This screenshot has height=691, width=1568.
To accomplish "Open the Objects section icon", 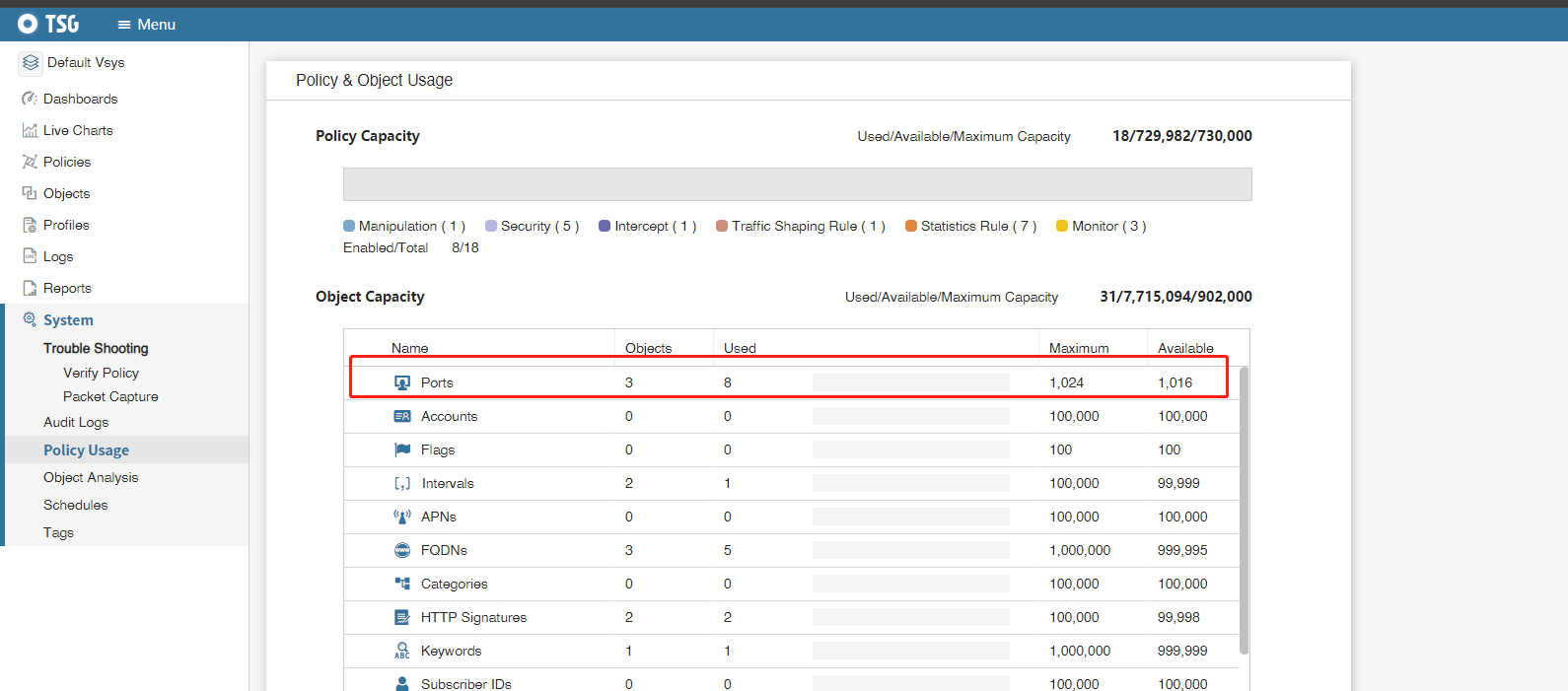I will coord(30,193).
